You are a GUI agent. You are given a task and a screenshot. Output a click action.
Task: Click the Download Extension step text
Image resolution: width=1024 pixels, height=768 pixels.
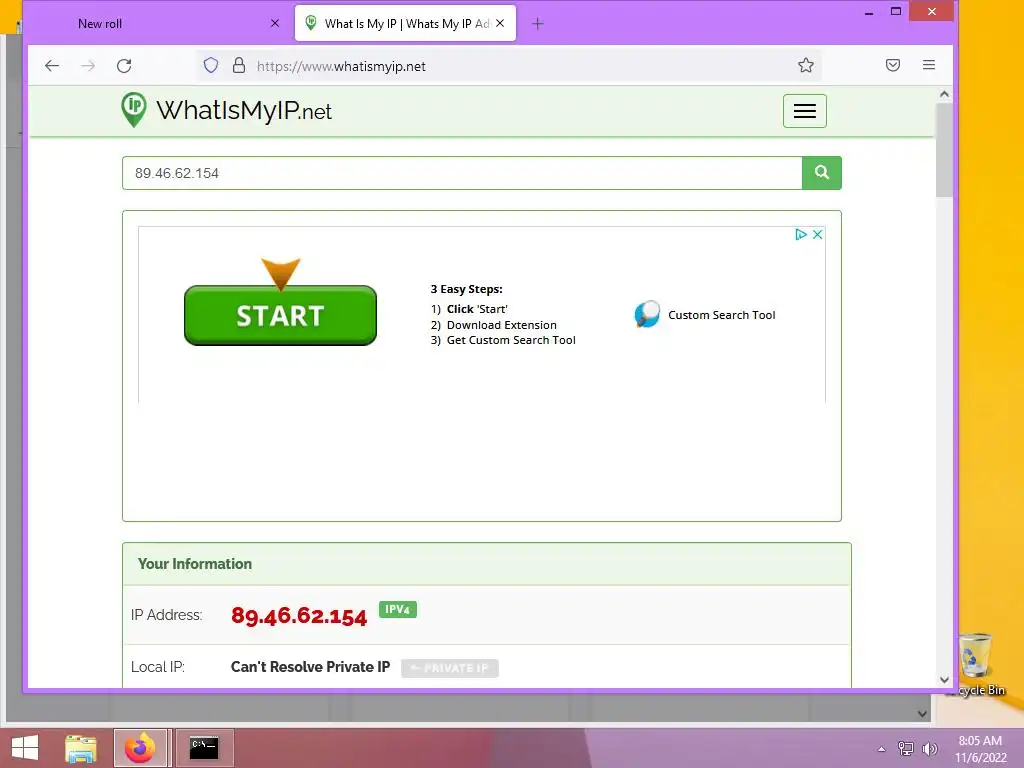[x=502, y=325]
